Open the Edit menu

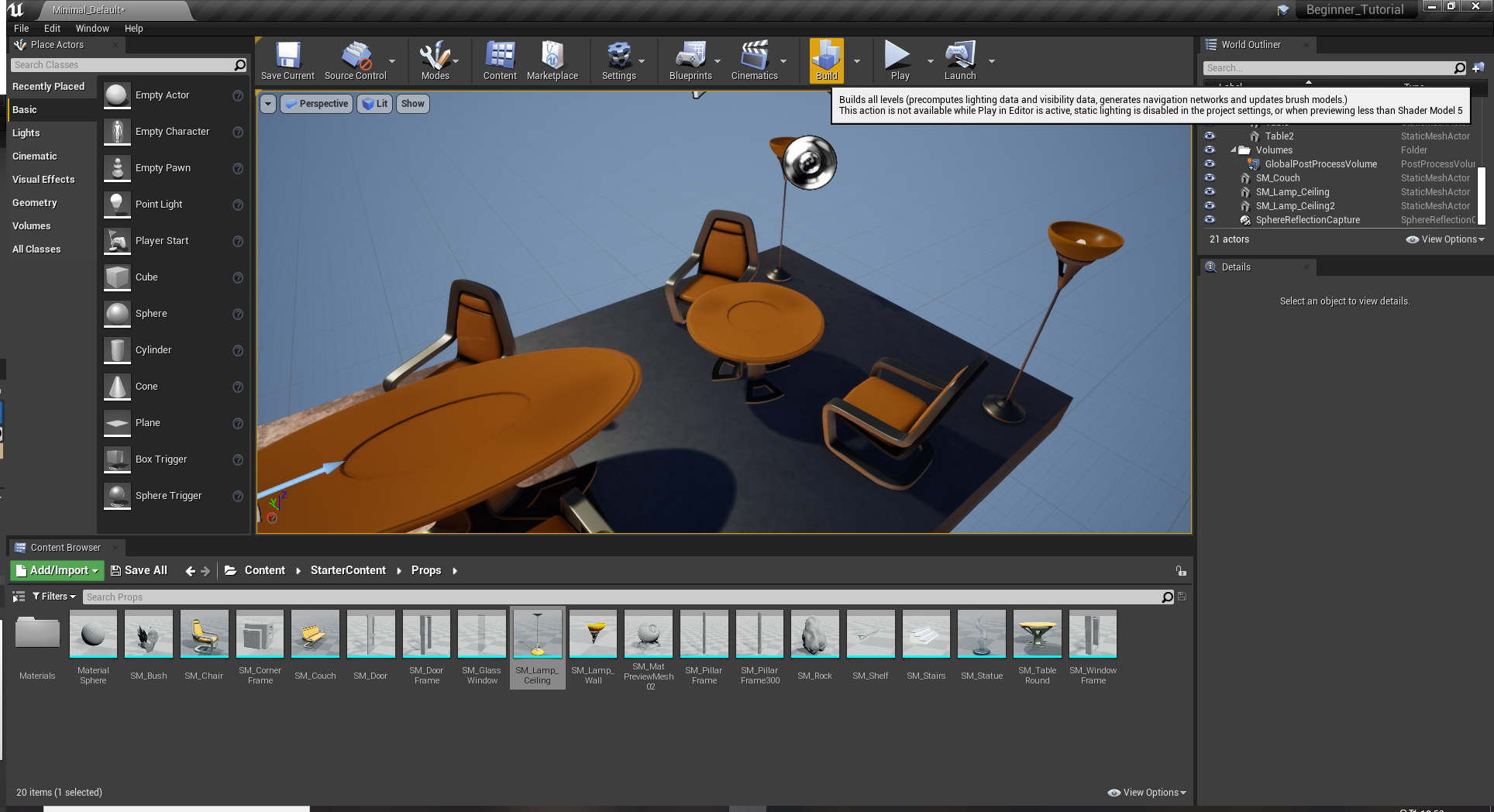pos(52,28)
